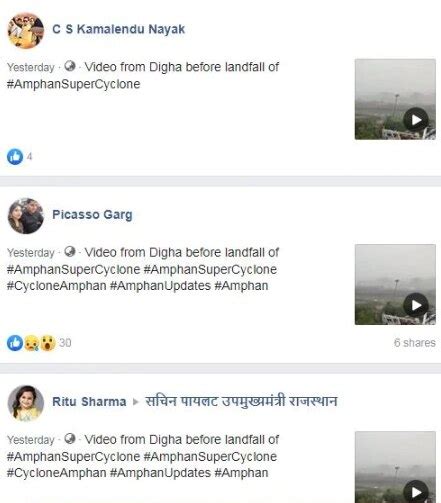441x503 pixels.
Task: Click the globe privacy icon on Picasso Garg's post
Action: coord(70,251)
